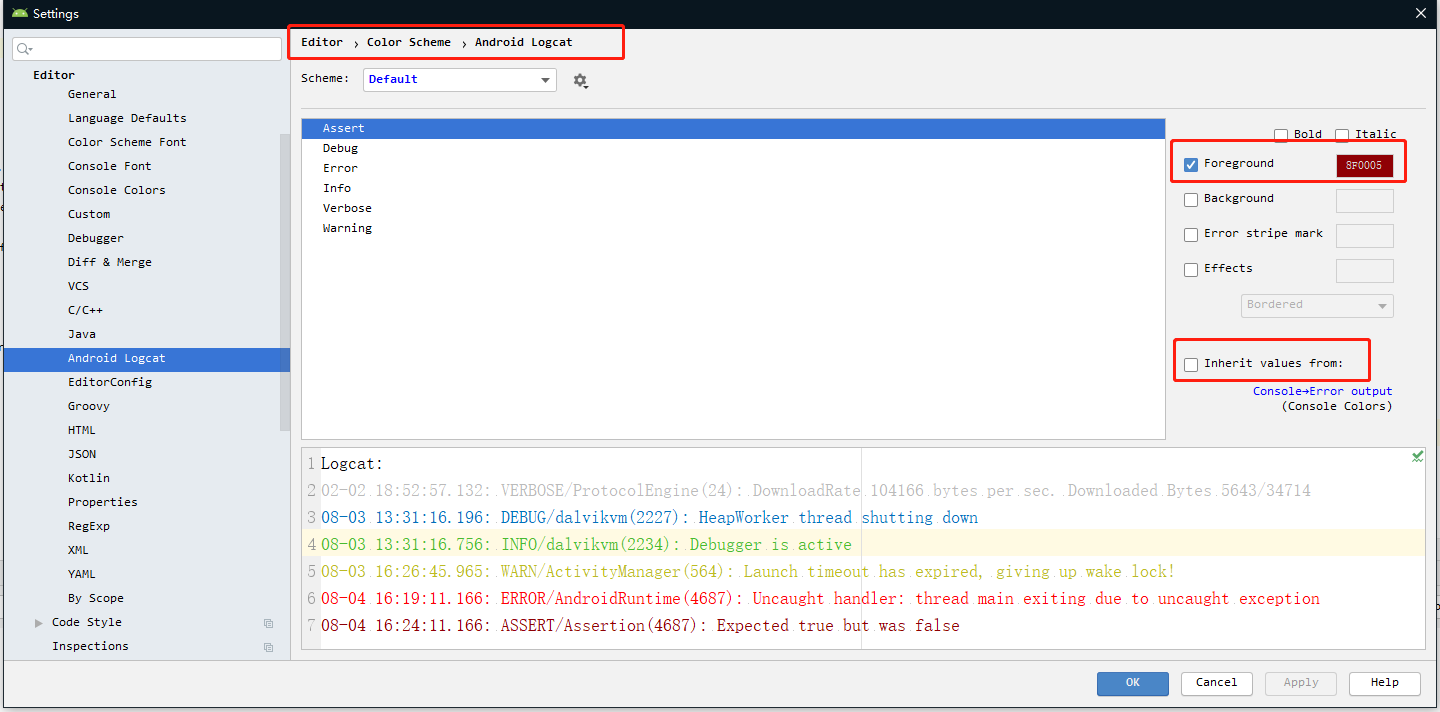Select JSON in the settings tree
1440x712 pixels.
point(82,454)
